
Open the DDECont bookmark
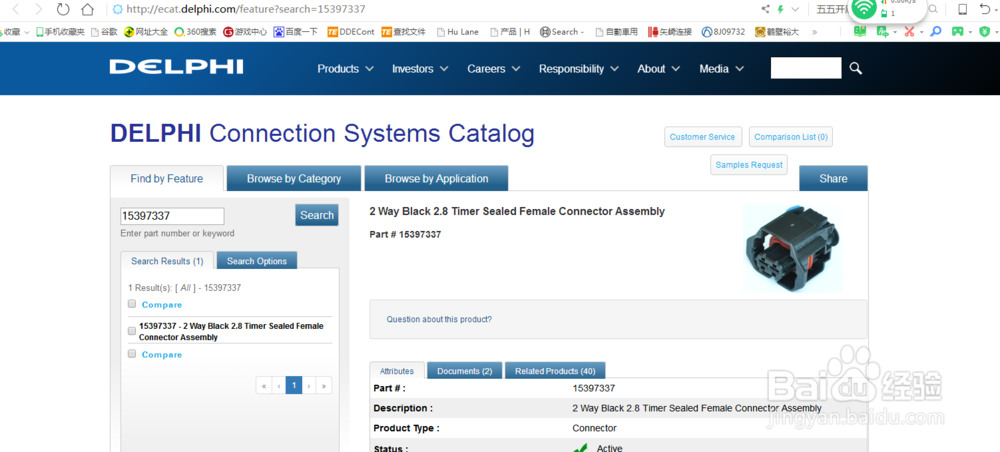coord(351,31)
